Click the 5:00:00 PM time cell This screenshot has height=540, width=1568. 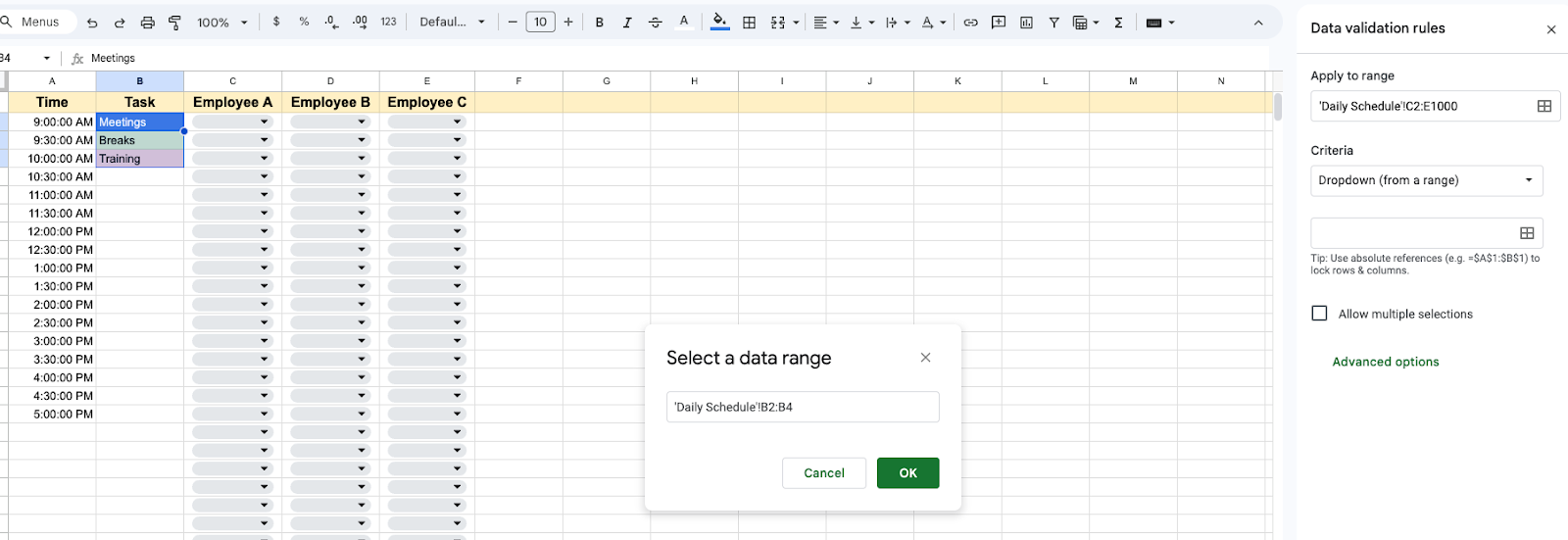click(52, 414)
